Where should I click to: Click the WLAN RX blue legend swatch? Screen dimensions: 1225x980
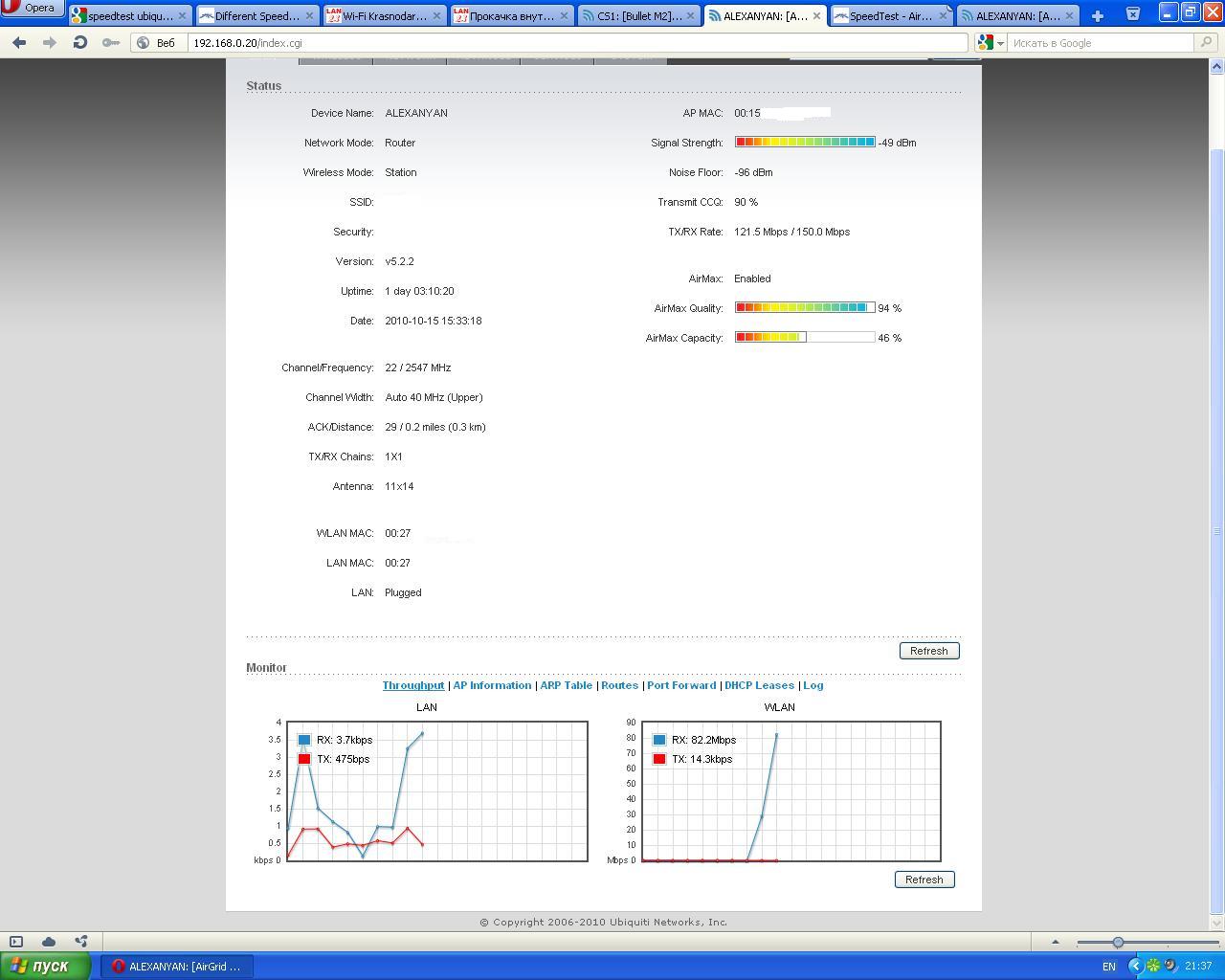pyautogui.click(x=659, y=740)
